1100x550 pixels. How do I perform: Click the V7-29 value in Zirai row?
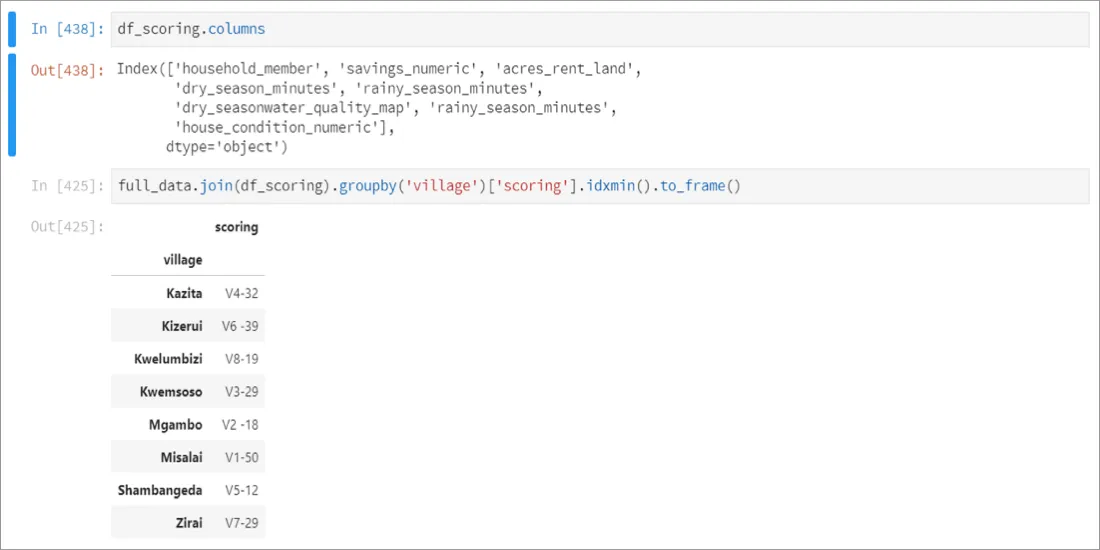point(241,523)
